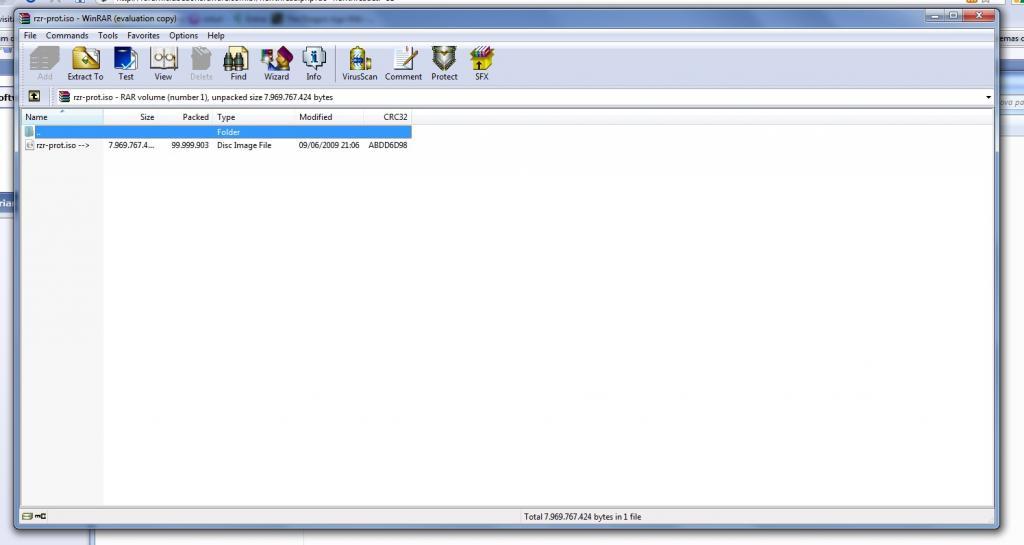The width and height of the screenshot is (1024, 545).
Task: Sort by the Name column header
Action: coord(63,117)
